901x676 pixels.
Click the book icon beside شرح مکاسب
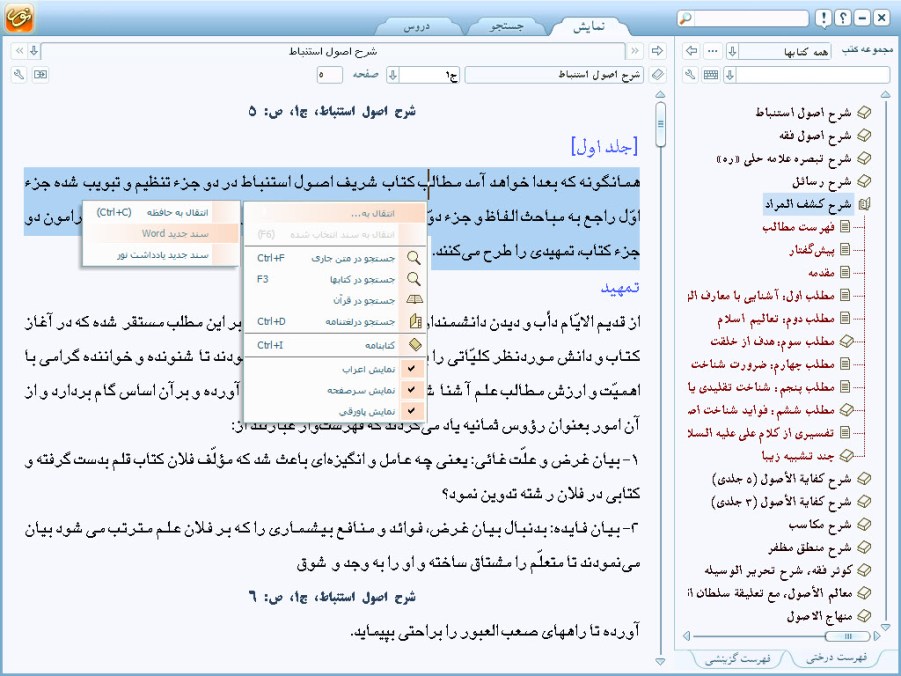click(x=864, y=524)
